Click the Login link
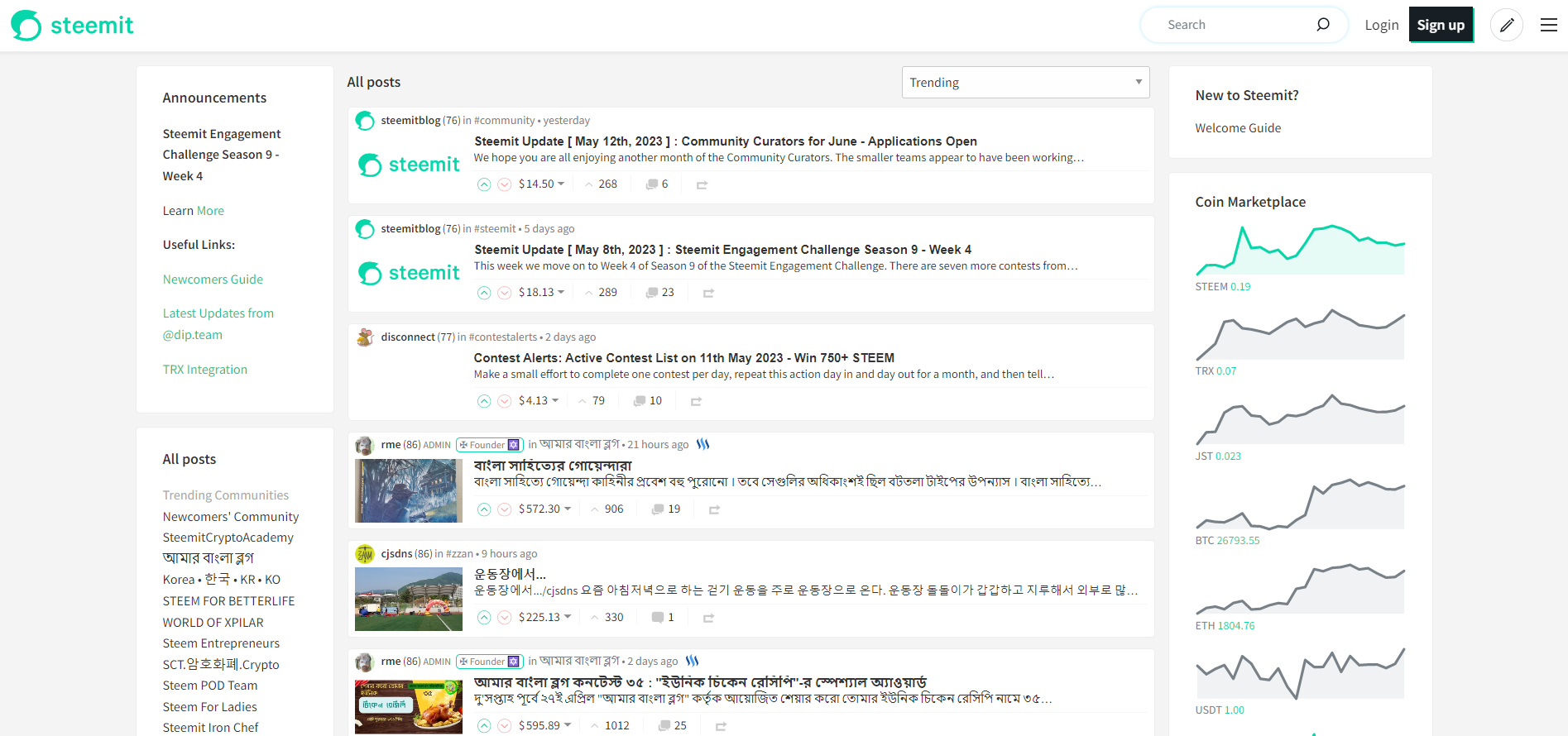The image size is (1568, 736). (1382, 25)
